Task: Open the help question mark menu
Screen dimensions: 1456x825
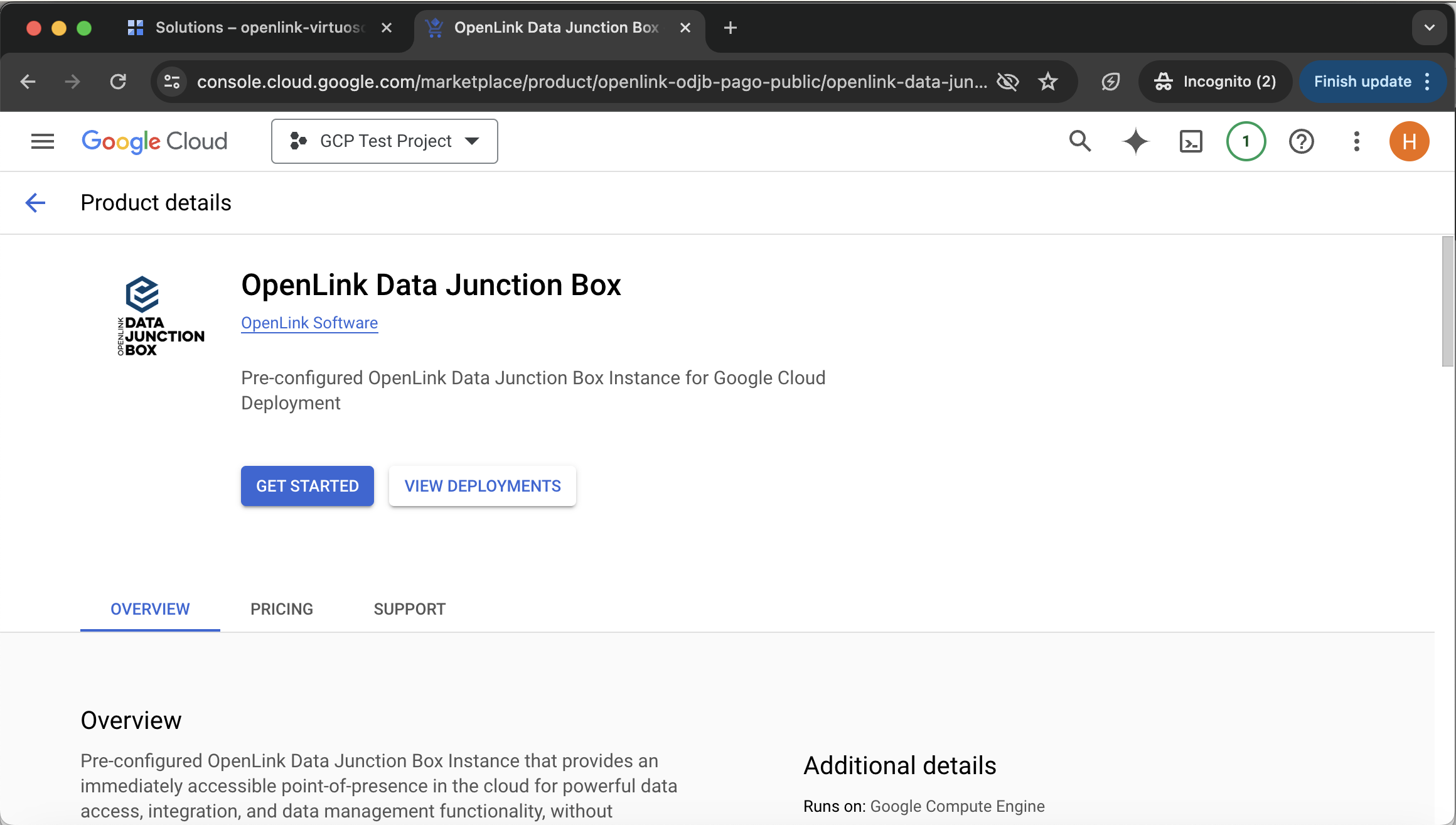Action: pos(1301,141)
